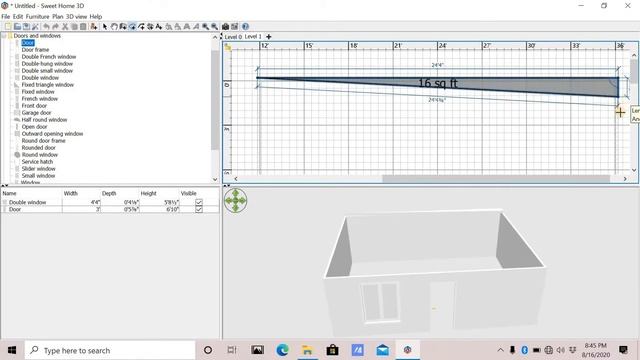Select Slider window in catalog
640x360 pixels.
pos(38,169)
